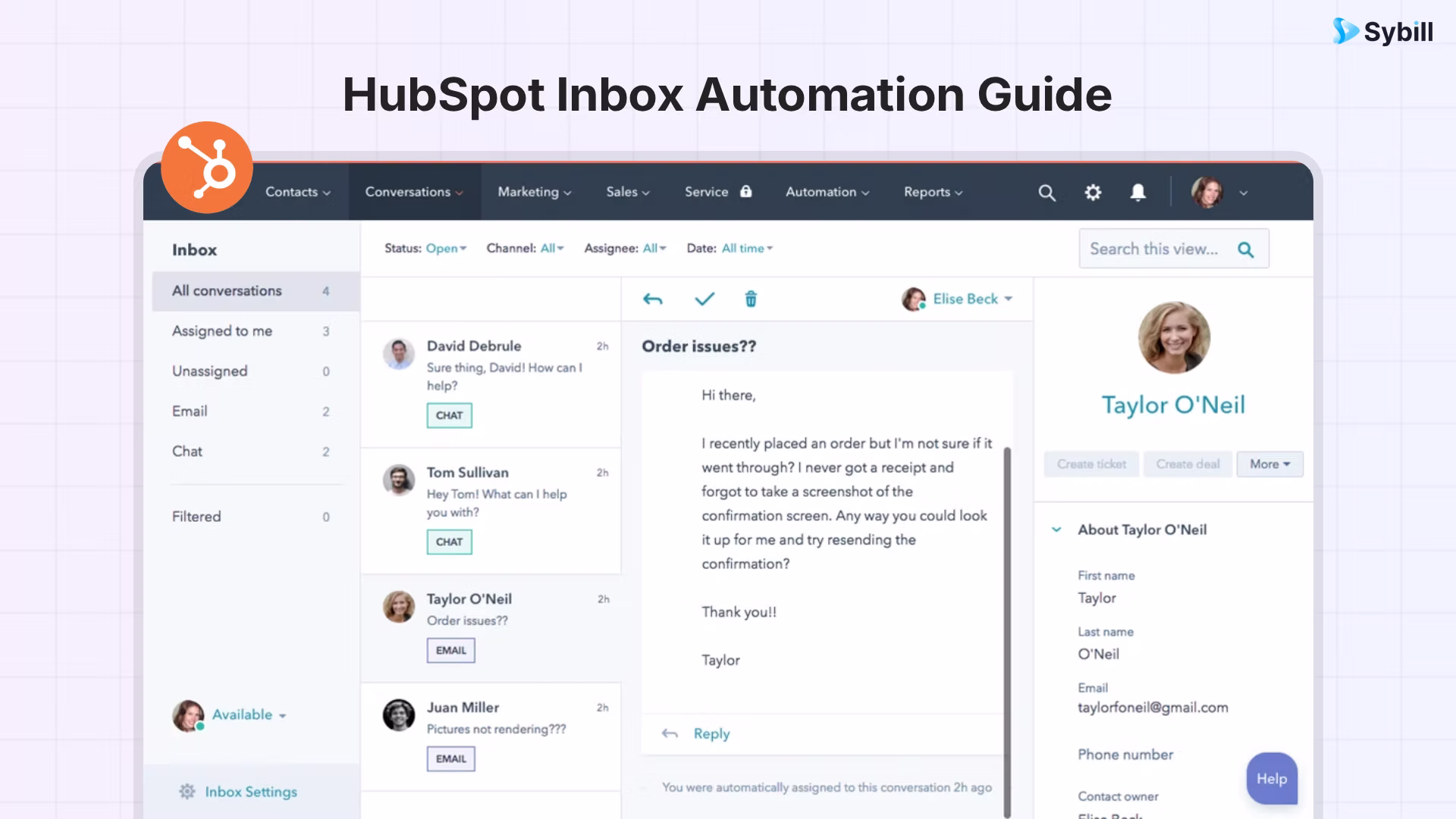Image resolution: width=1456 pixels, height=819 pixels.
Task: Click the HubSpot sprocket logo
Action: click(207, 168)
